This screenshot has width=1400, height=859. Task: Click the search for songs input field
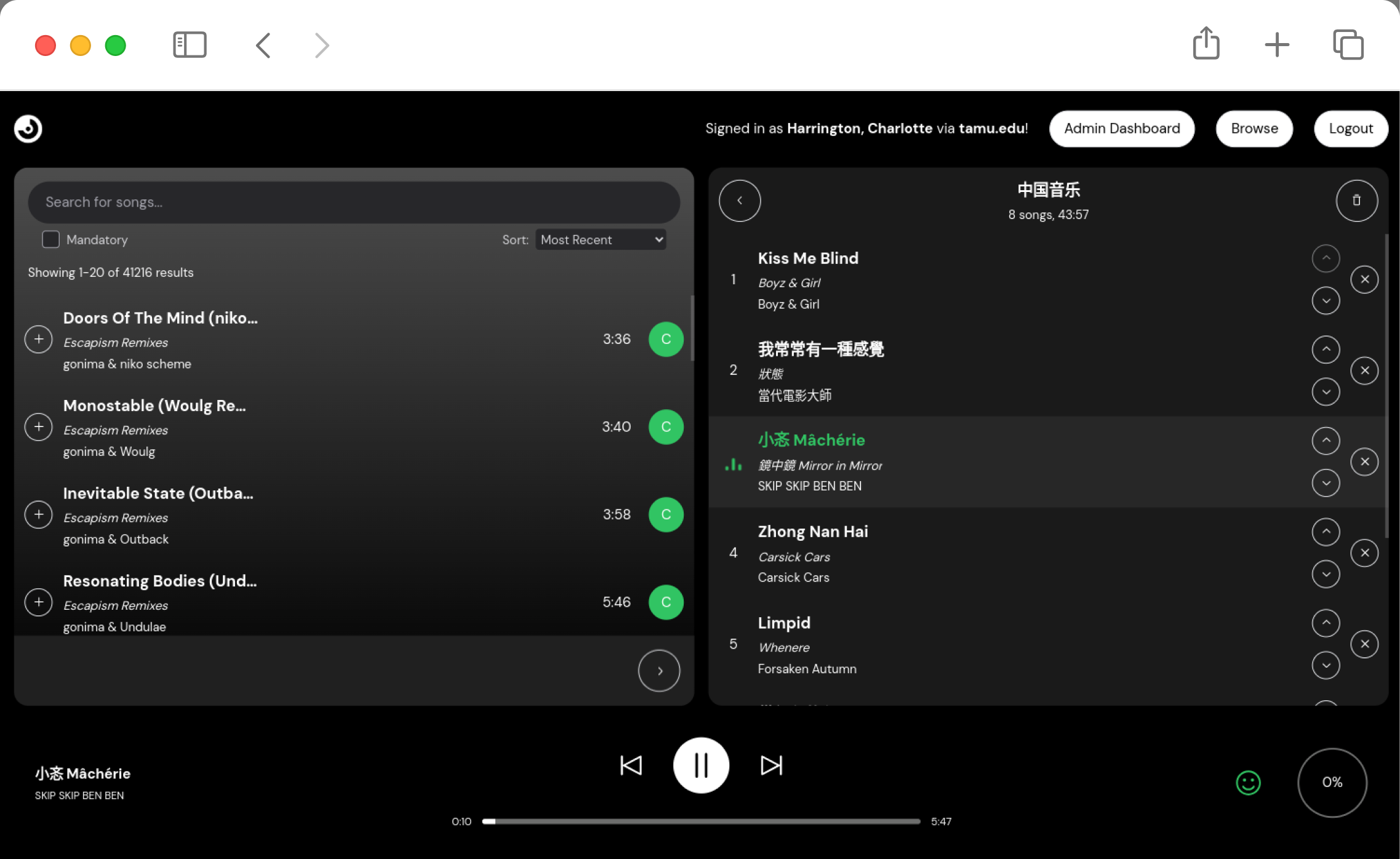click(x=354, y=202)
